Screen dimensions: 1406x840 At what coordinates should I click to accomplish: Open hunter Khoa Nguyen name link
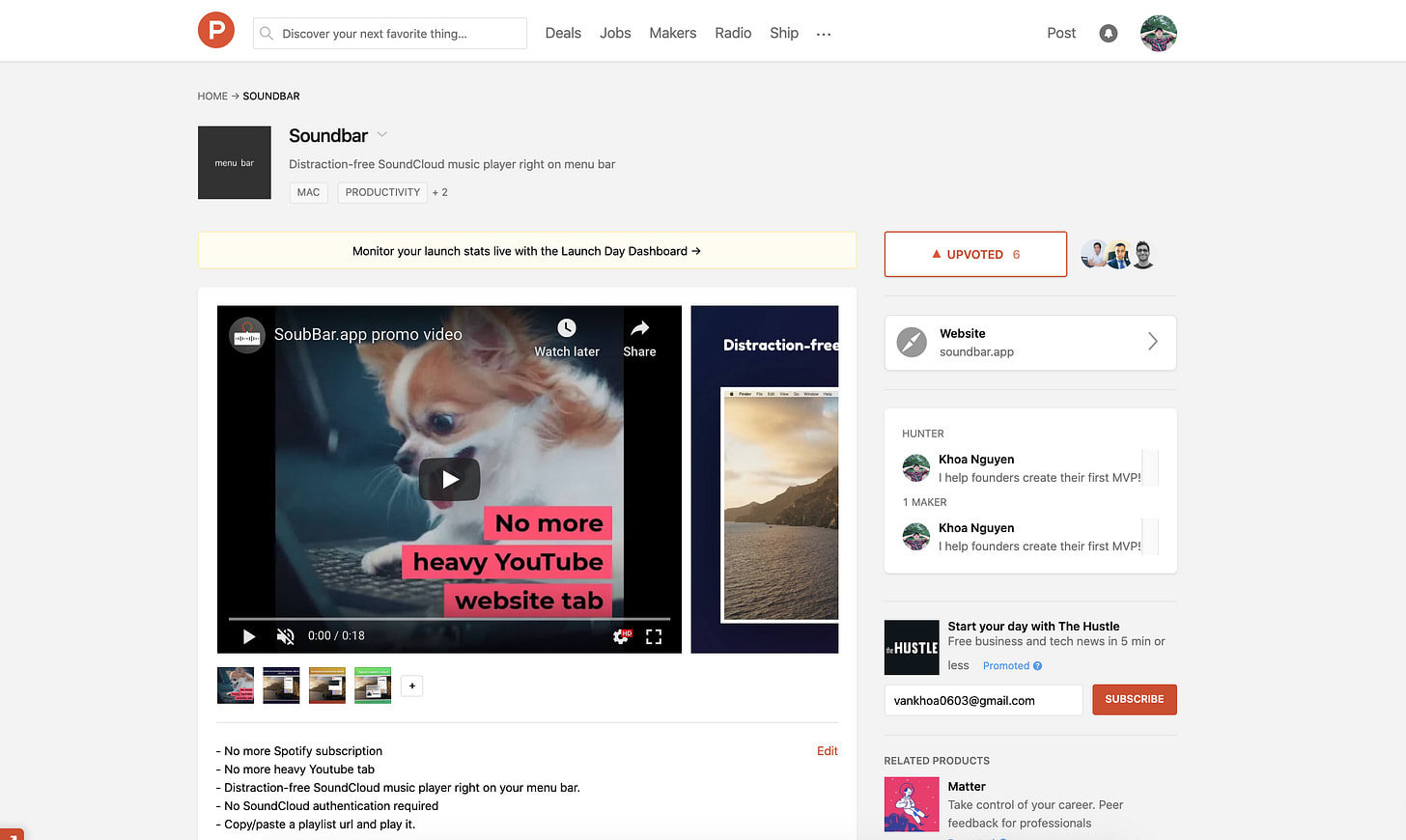click(x=976, y=460)
